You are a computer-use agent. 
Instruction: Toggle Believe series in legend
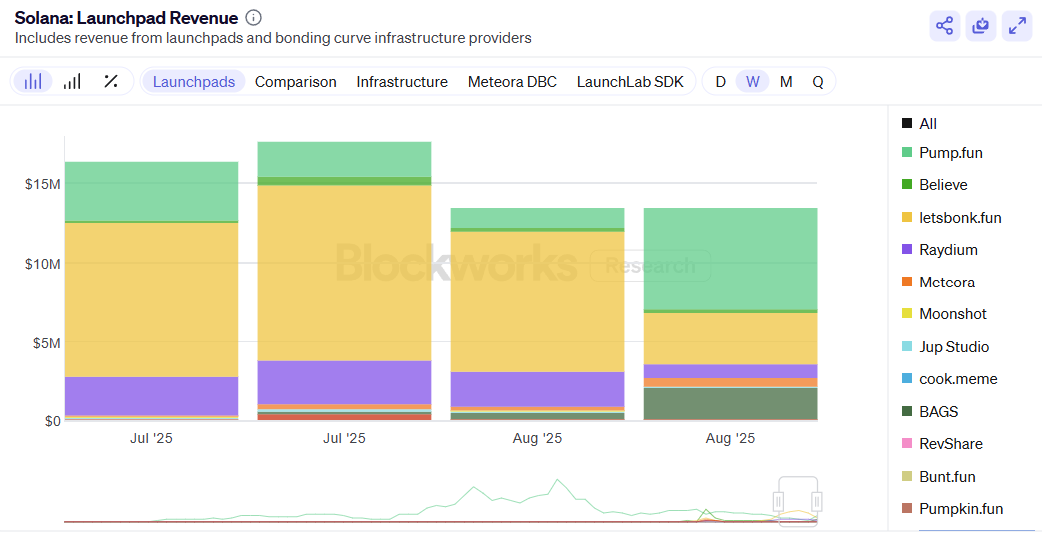[934, 185]
